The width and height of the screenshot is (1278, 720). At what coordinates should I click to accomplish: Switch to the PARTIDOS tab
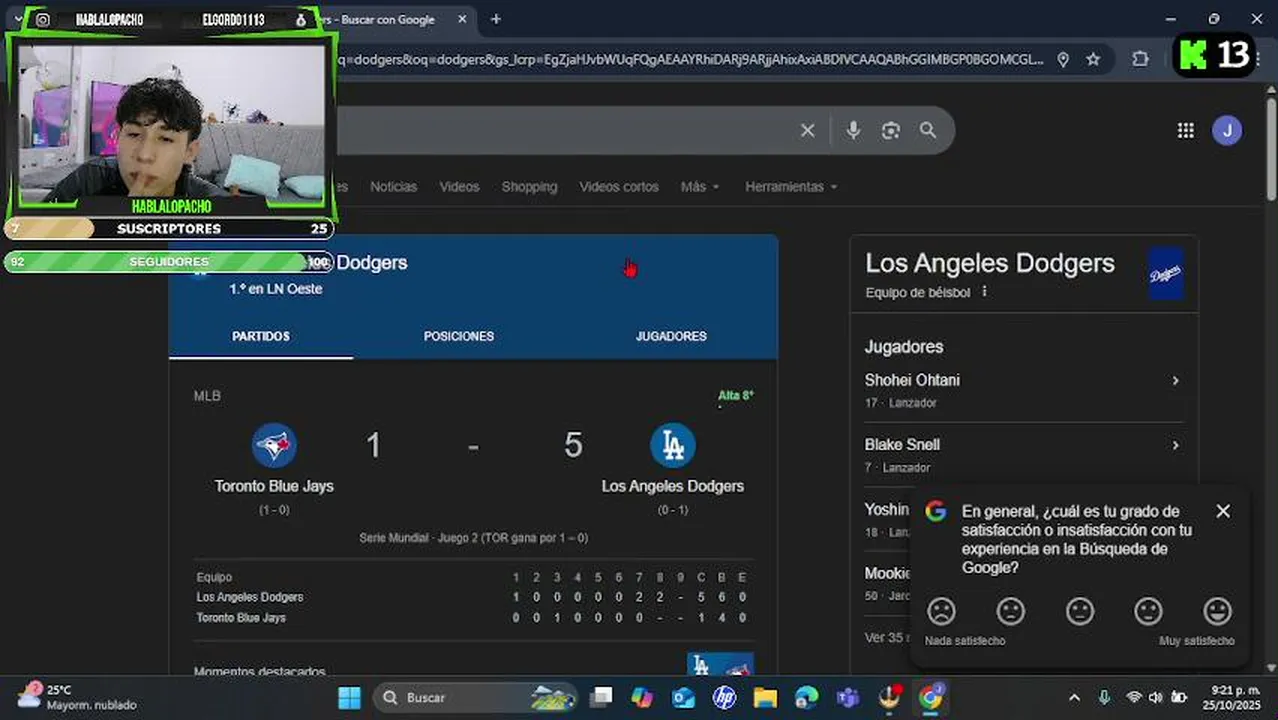(261, 336)
